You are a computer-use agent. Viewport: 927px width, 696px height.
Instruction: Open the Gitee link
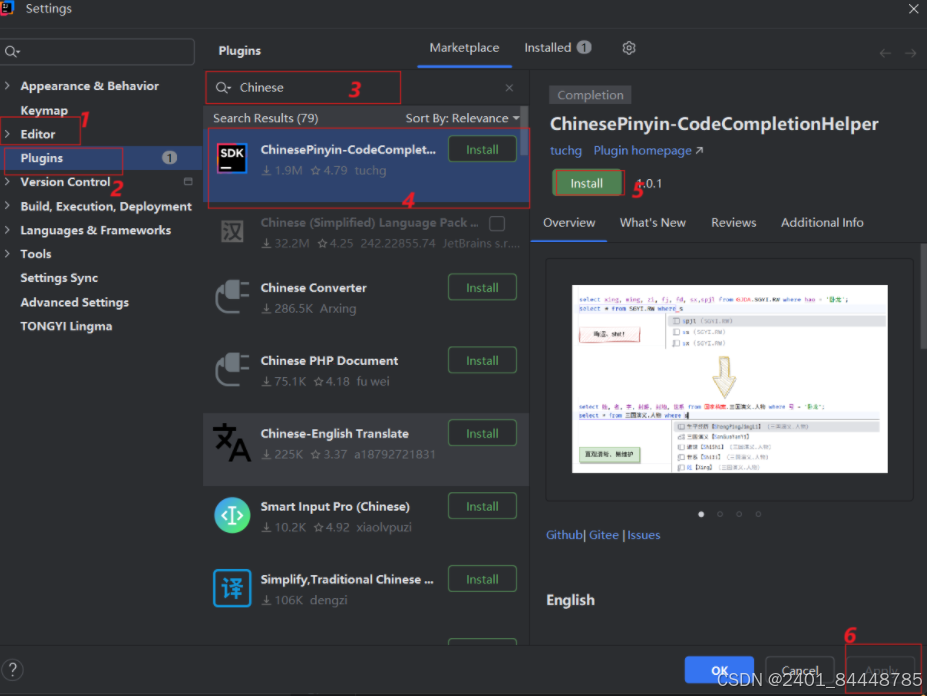click(604, 535)
